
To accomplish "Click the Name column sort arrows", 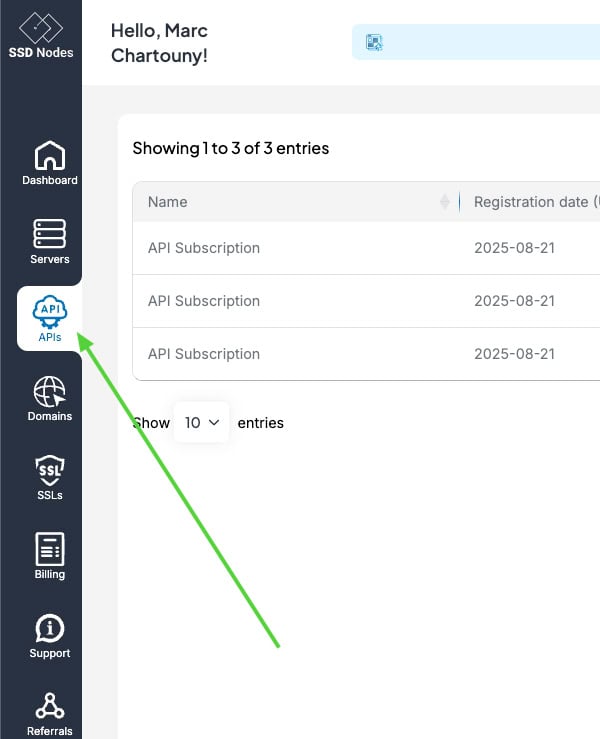I will coord(444,202).
